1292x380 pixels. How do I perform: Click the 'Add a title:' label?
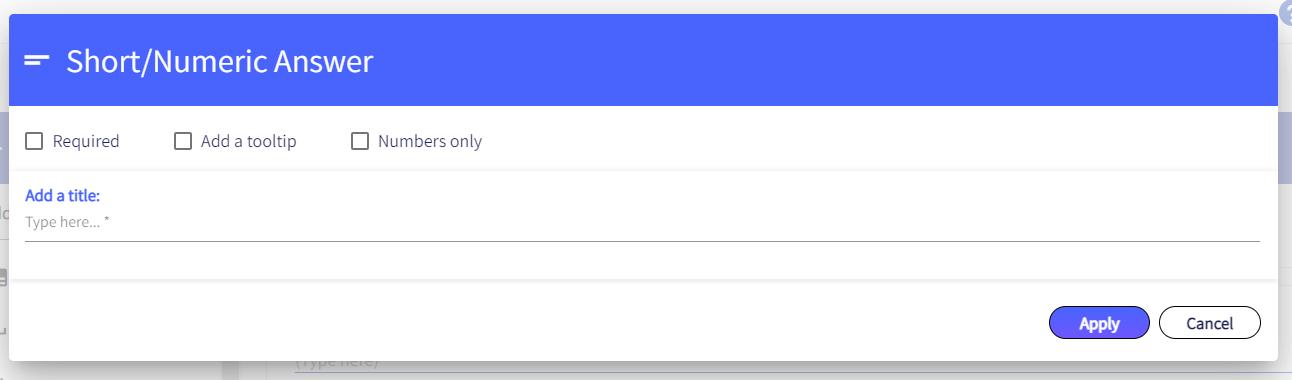[x=62, y=195]
